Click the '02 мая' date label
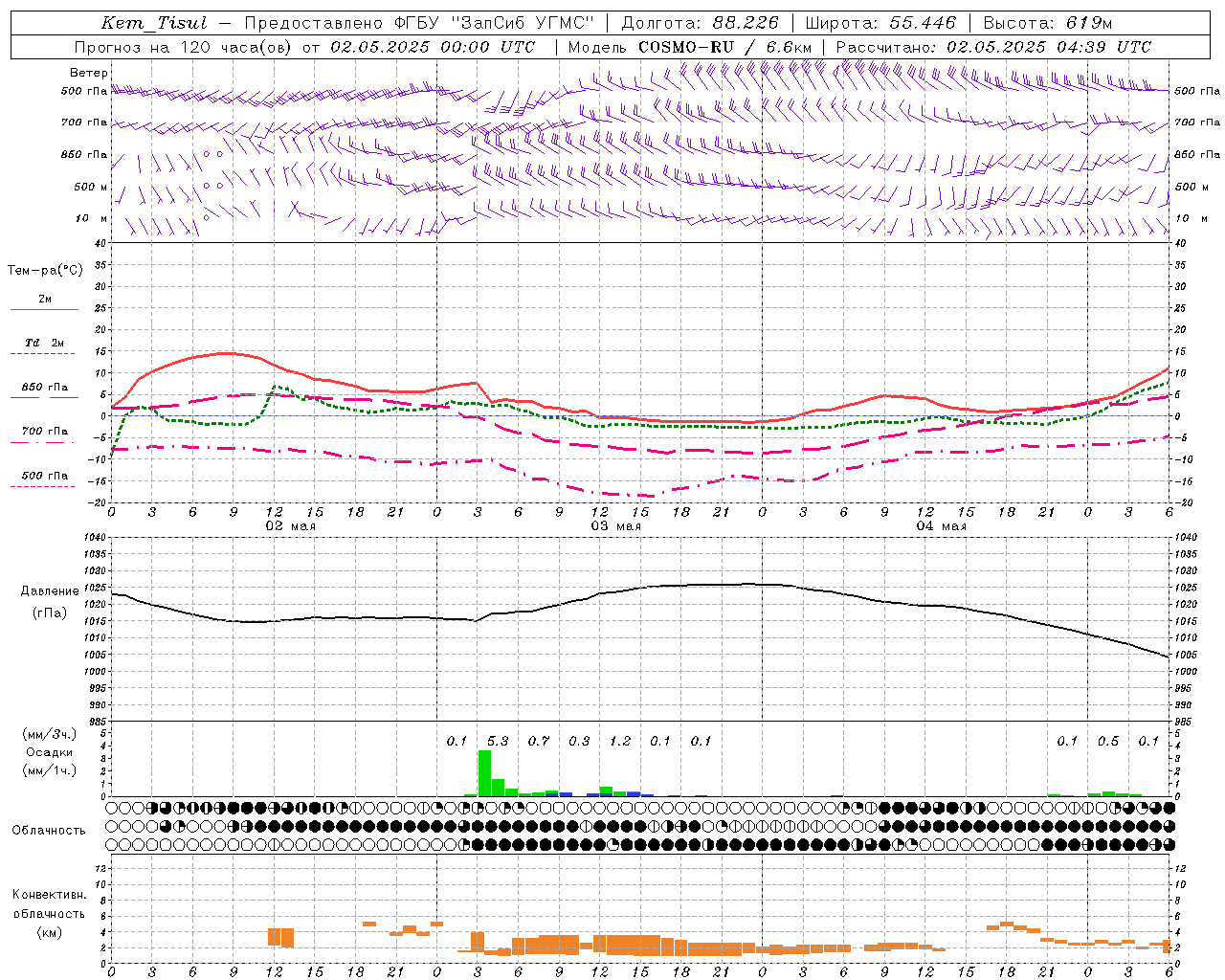The height and width of the screenshot is (980, 1225). pyautogui.click(x=290, y=526)
